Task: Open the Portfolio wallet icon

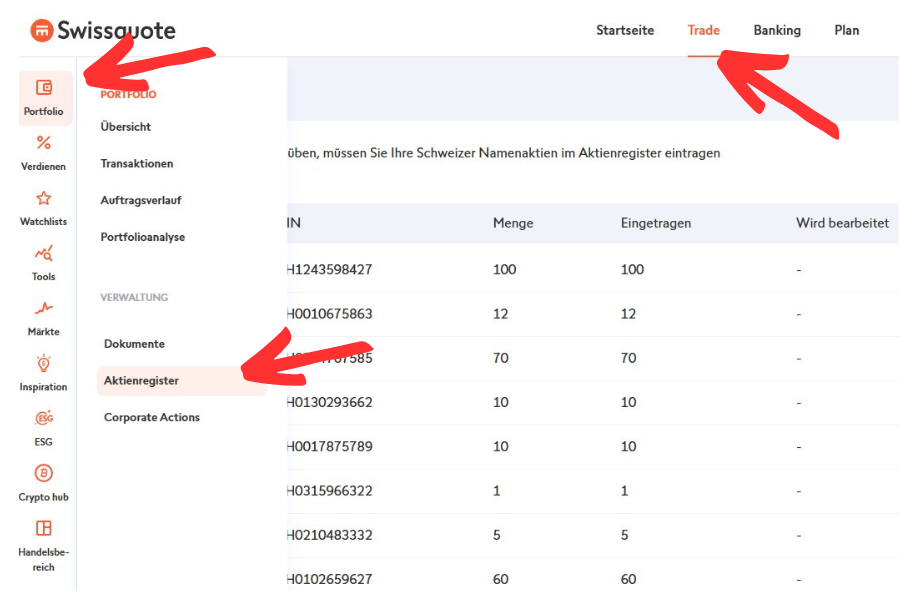Action: coord(44,88)
